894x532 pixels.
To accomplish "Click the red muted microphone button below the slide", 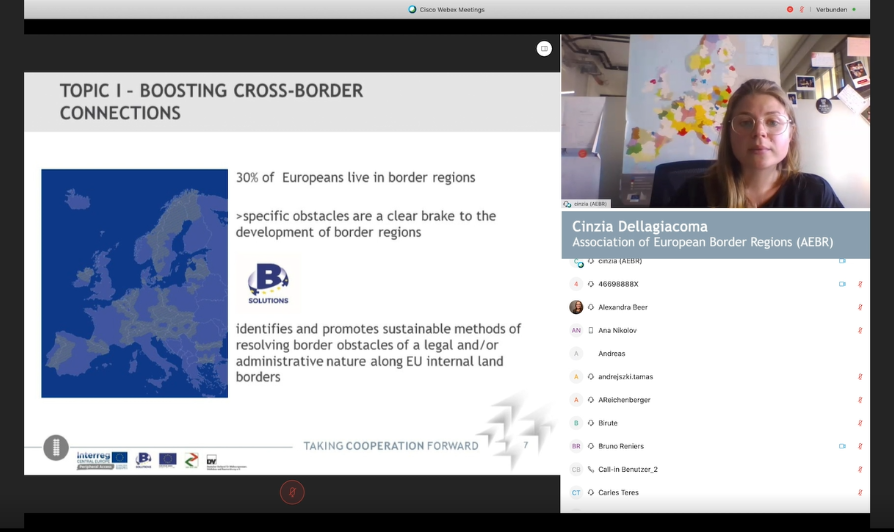I will (x=292, y=492).
